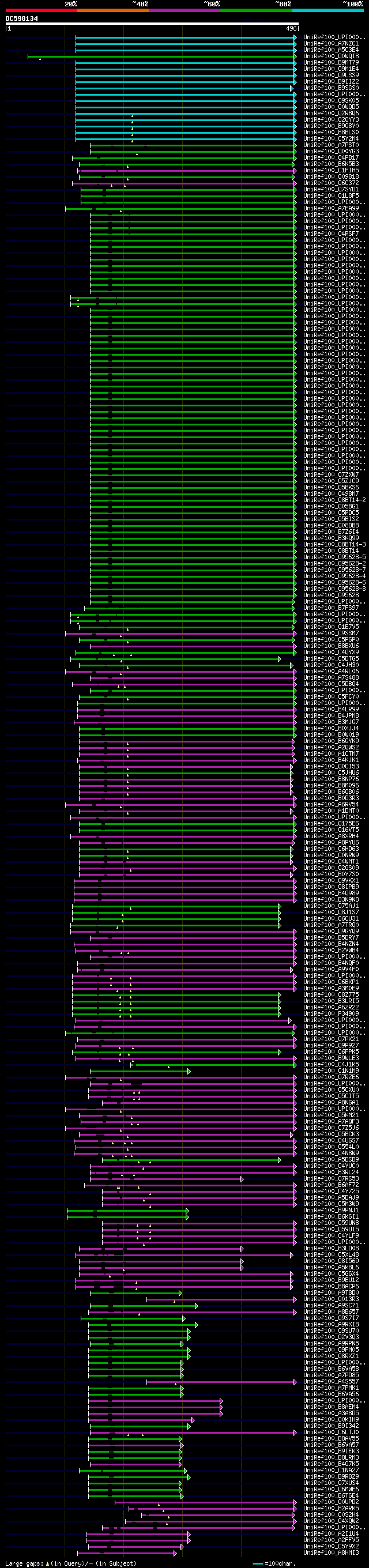Image resolution: width=369 pixels, height=1568 pixels.
Task: Select the UniRef100_C1FIH5 label
Action: coord(332,171)
